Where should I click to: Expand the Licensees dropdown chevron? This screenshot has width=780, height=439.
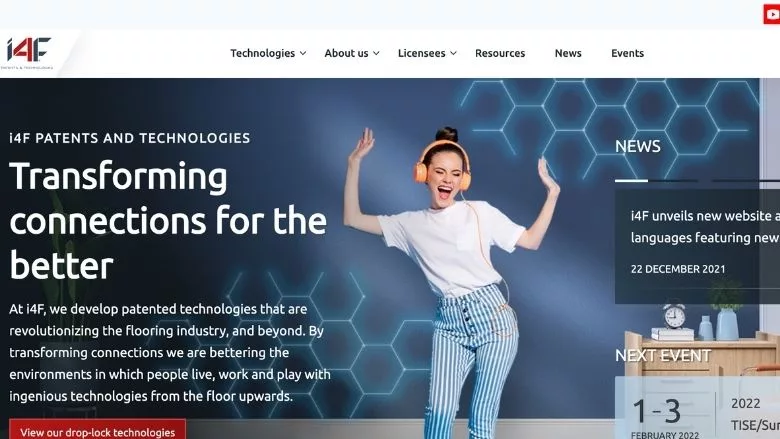453,53
